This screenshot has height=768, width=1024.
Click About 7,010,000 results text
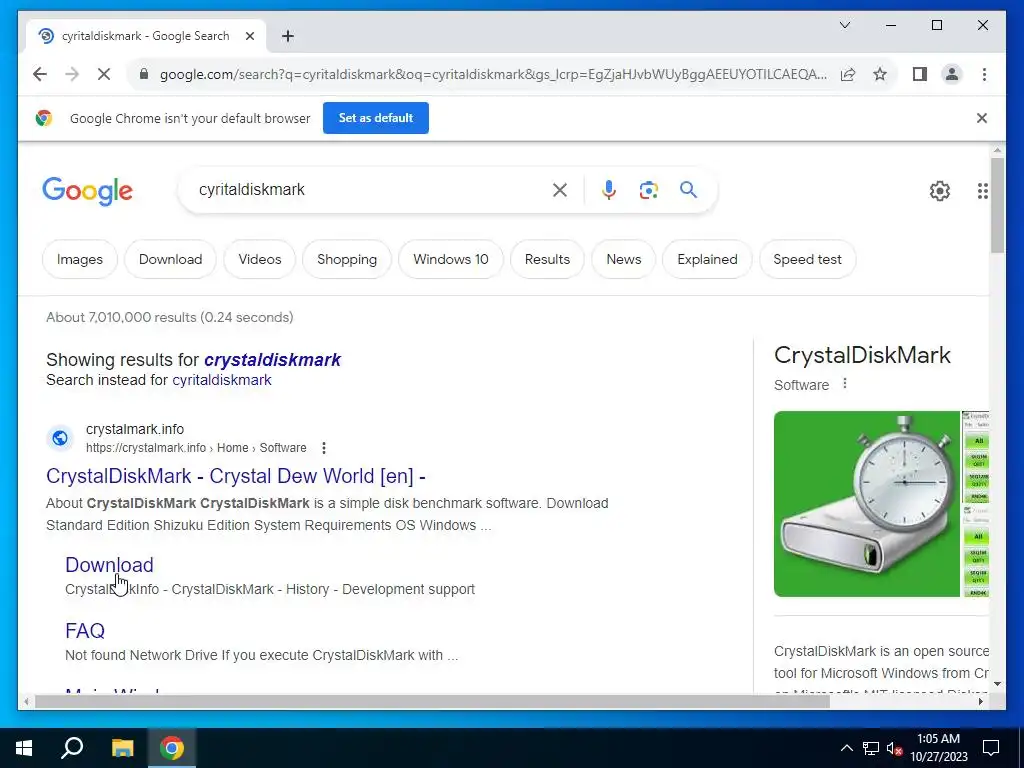click(170, 317)
